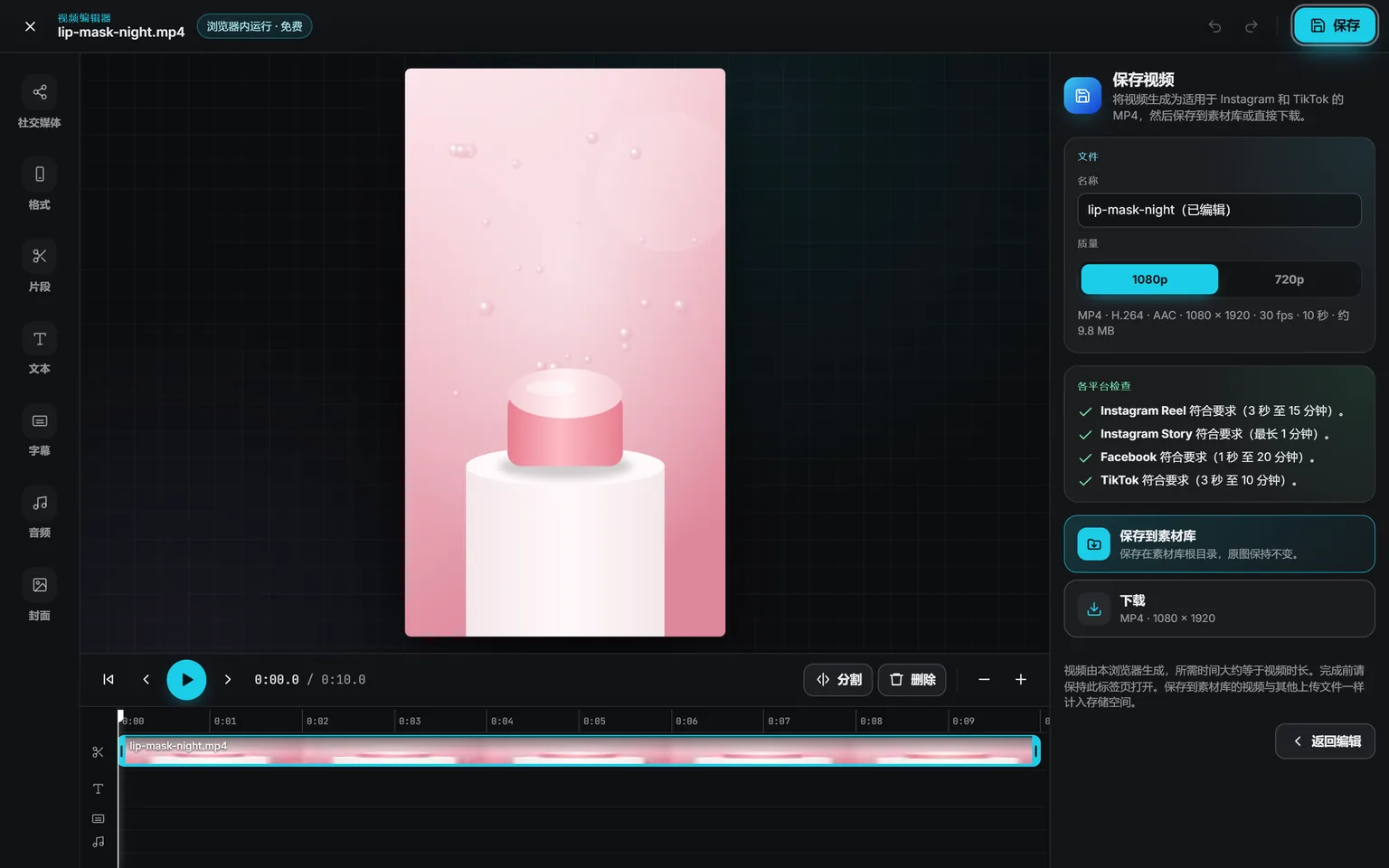Viewport: 1389px width, 868px height.
Task: Click the 视频编辑器 label above filename
Action: tap(84, 18)
